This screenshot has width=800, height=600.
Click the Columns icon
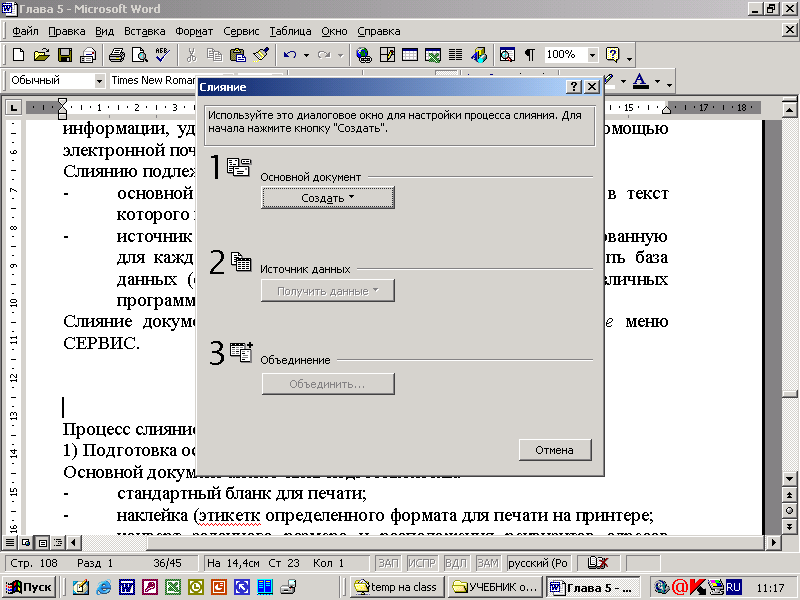(x=456, y=55)
